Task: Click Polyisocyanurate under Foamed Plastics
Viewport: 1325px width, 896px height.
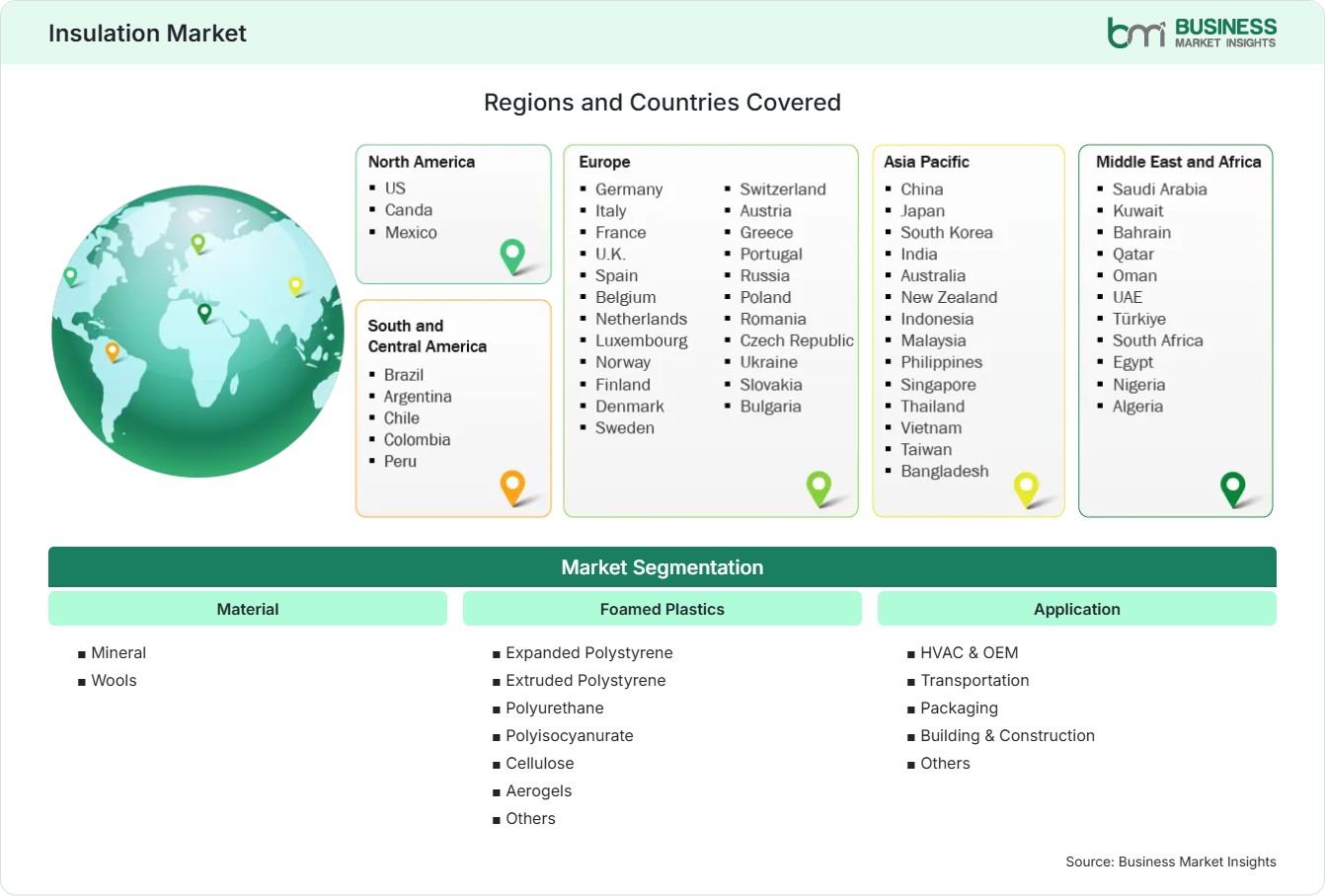Action: [x=570, y=736]
